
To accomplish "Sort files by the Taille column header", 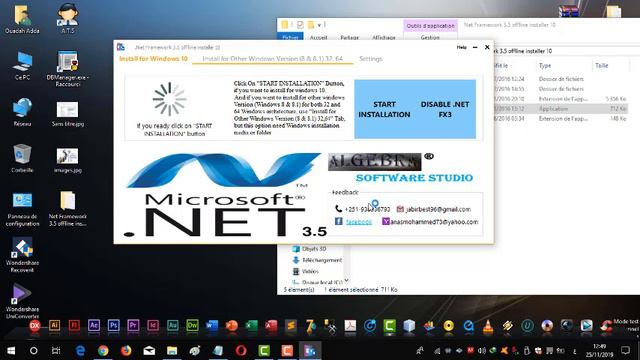I will pos(602,65).
